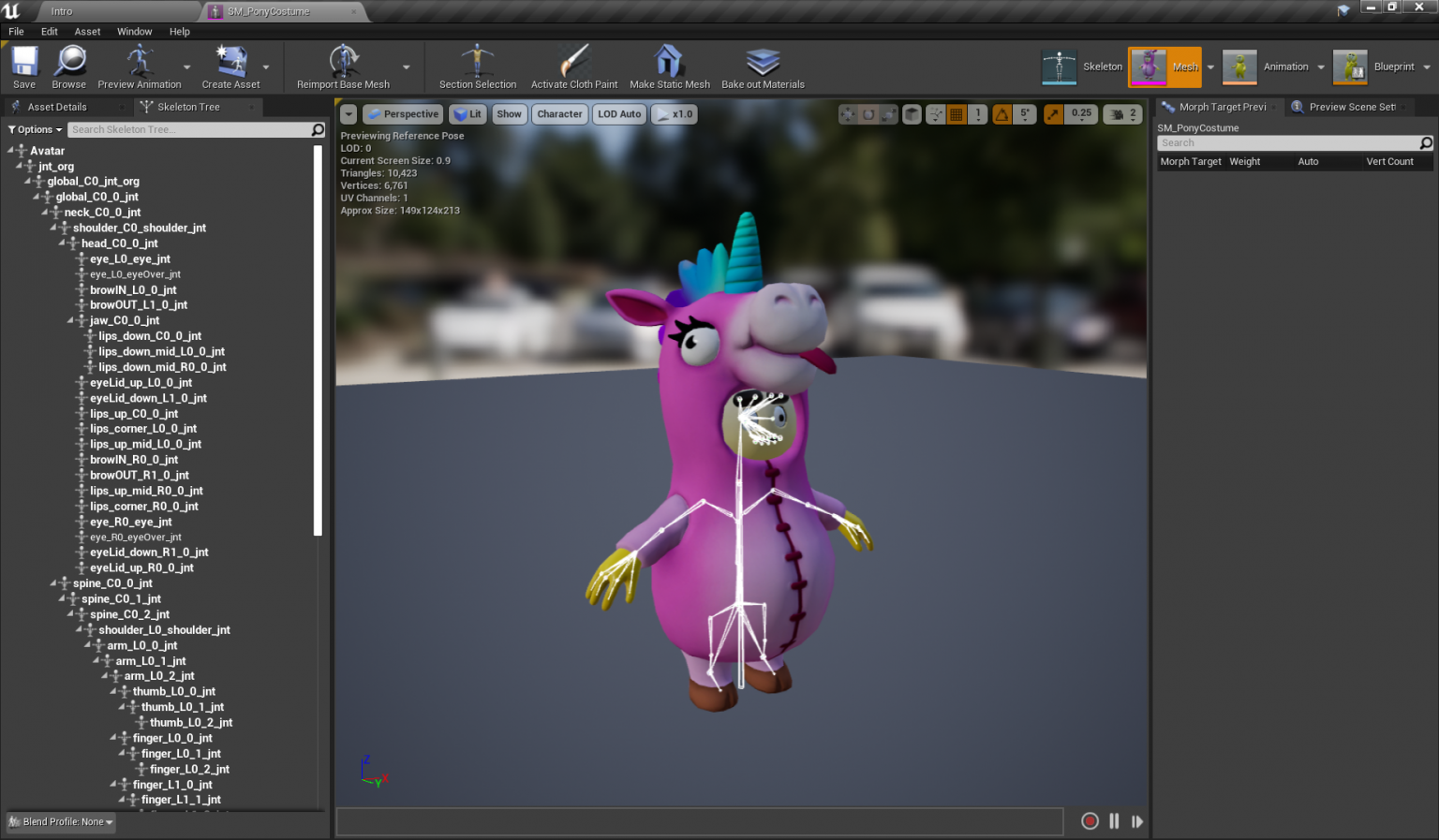Switch to the Preview Scene Settings tab

tap(1351, 107)
